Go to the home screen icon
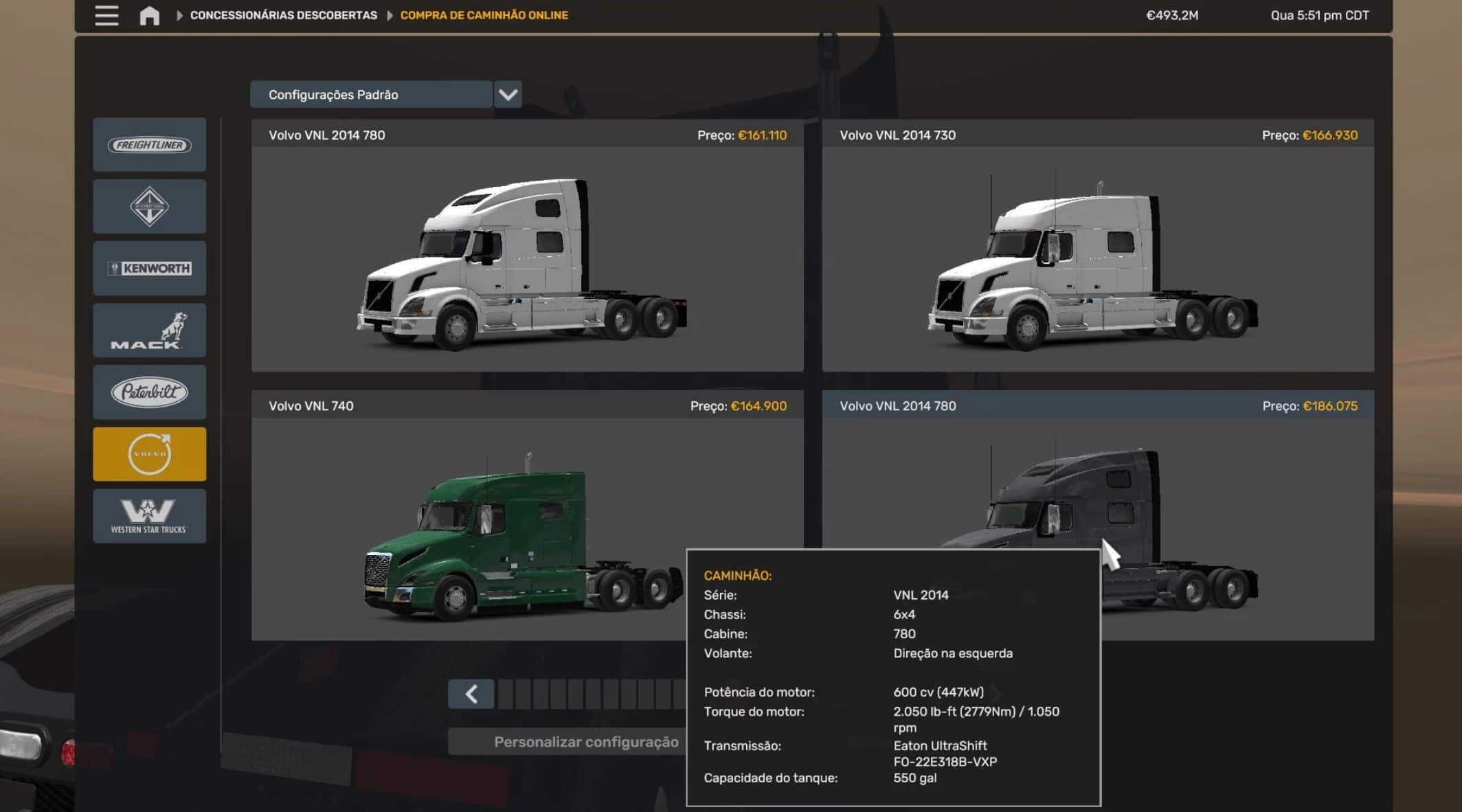This screenshot has height=812, width=1462. (x=149, y=15)
